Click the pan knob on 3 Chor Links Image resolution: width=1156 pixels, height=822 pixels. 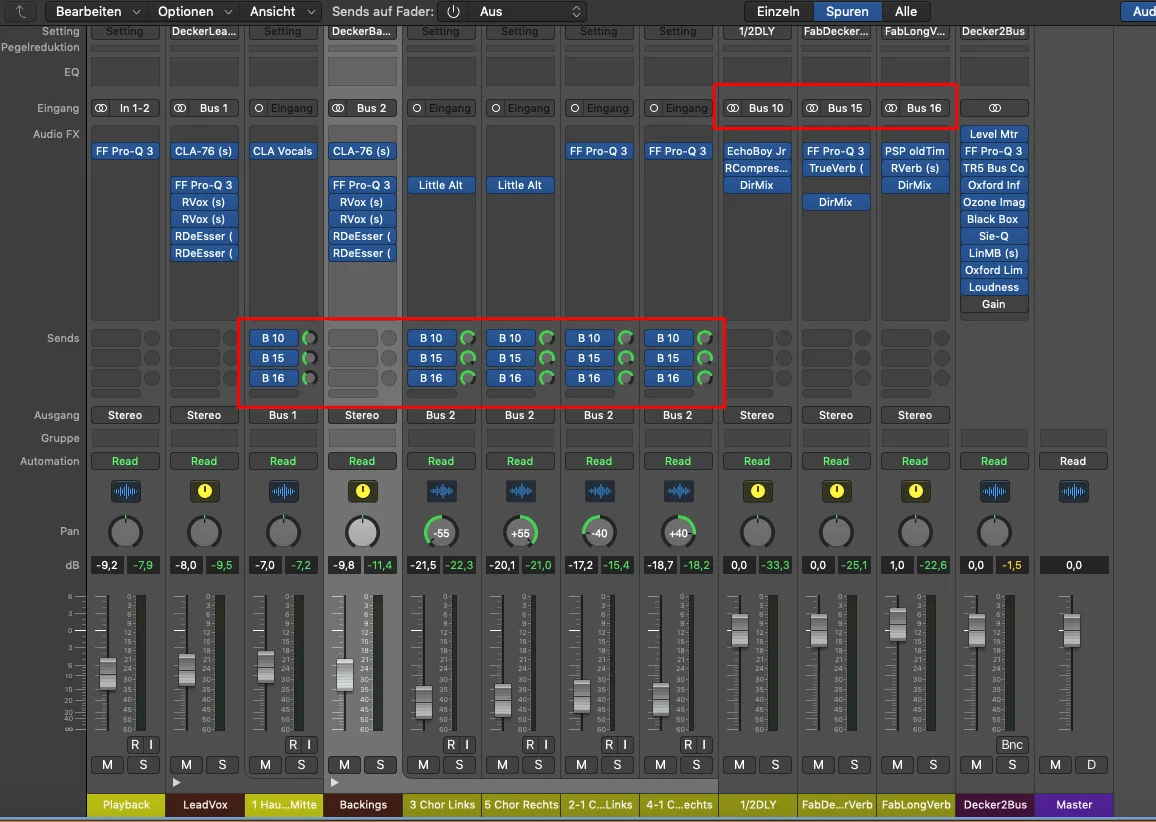[x=441, y=532]
